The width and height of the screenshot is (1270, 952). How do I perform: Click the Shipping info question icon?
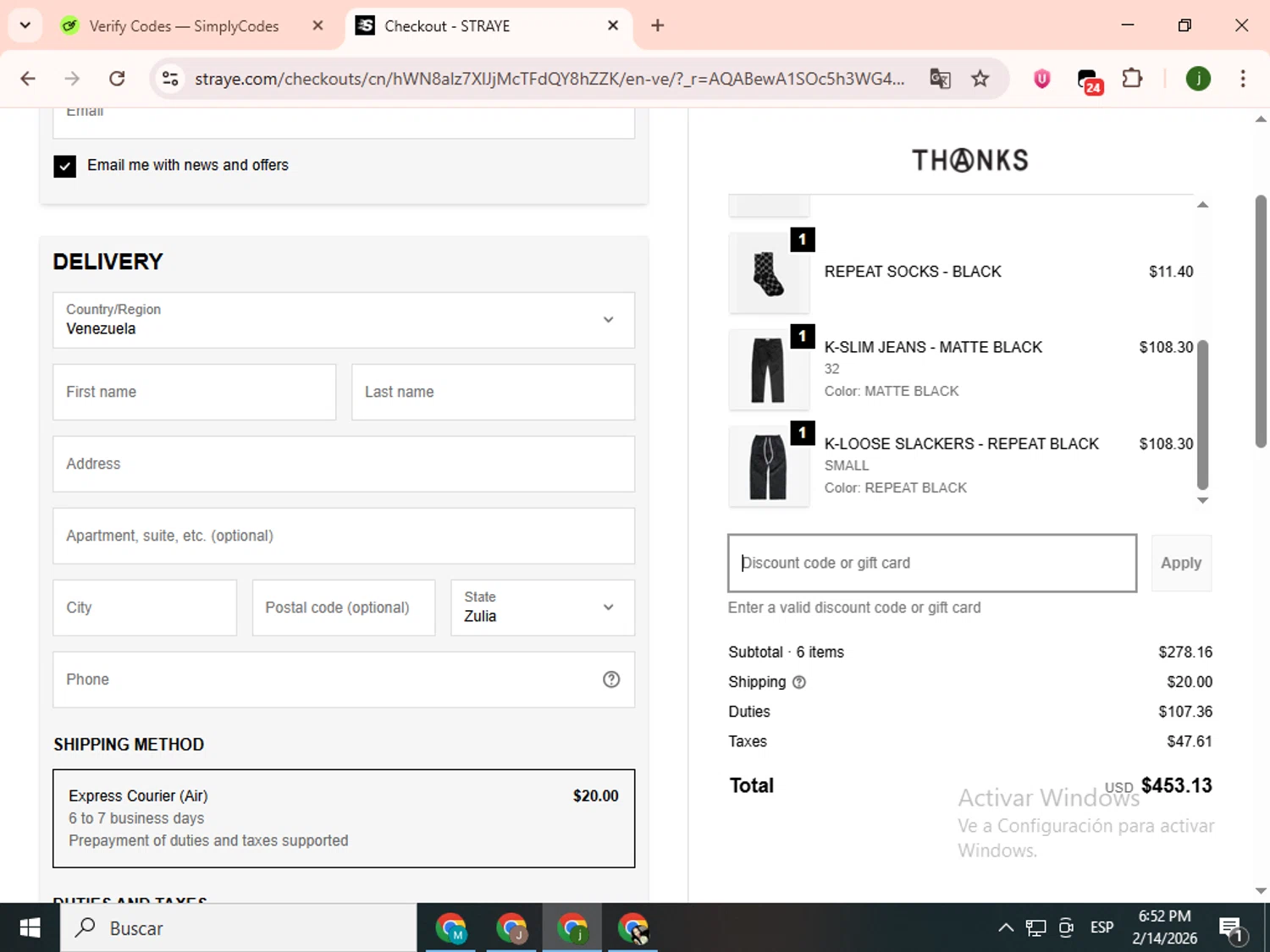(x=798, y=682)
